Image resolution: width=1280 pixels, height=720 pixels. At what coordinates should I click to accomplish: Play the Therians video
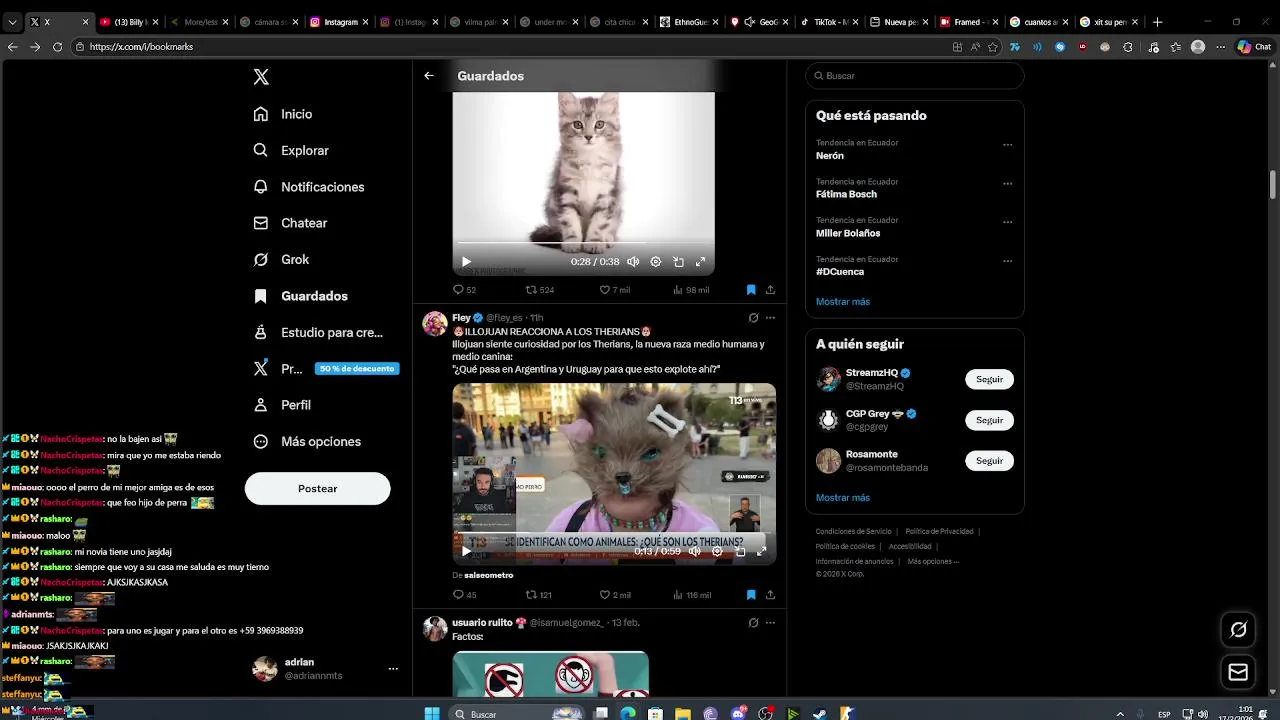466,551
